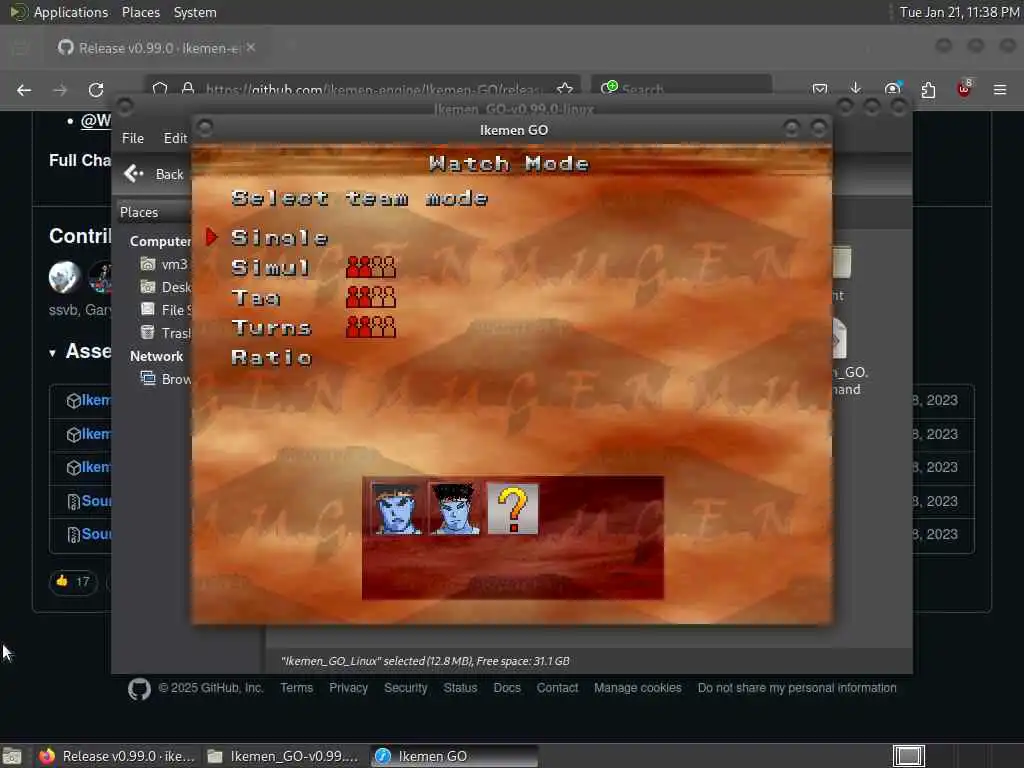The width and height of the screenshot is (1024, 768).
Task: Click the Manage cookies footer link
Action: pos(637,688)
